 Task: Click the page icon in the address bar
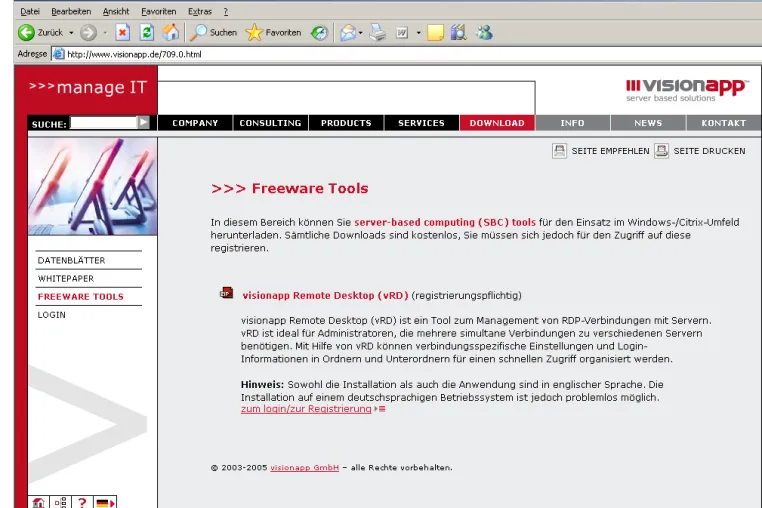(58, 54)
